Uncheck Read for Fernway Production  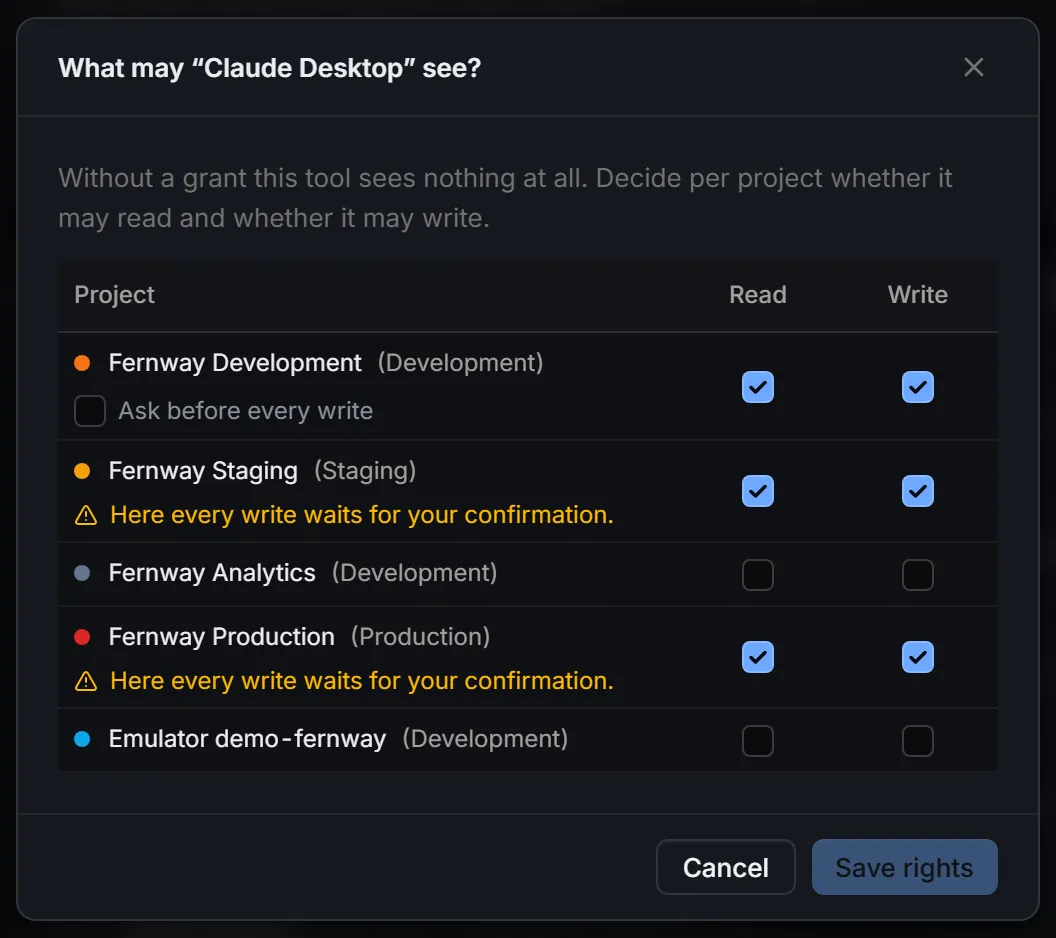click(x=758, y=657)
